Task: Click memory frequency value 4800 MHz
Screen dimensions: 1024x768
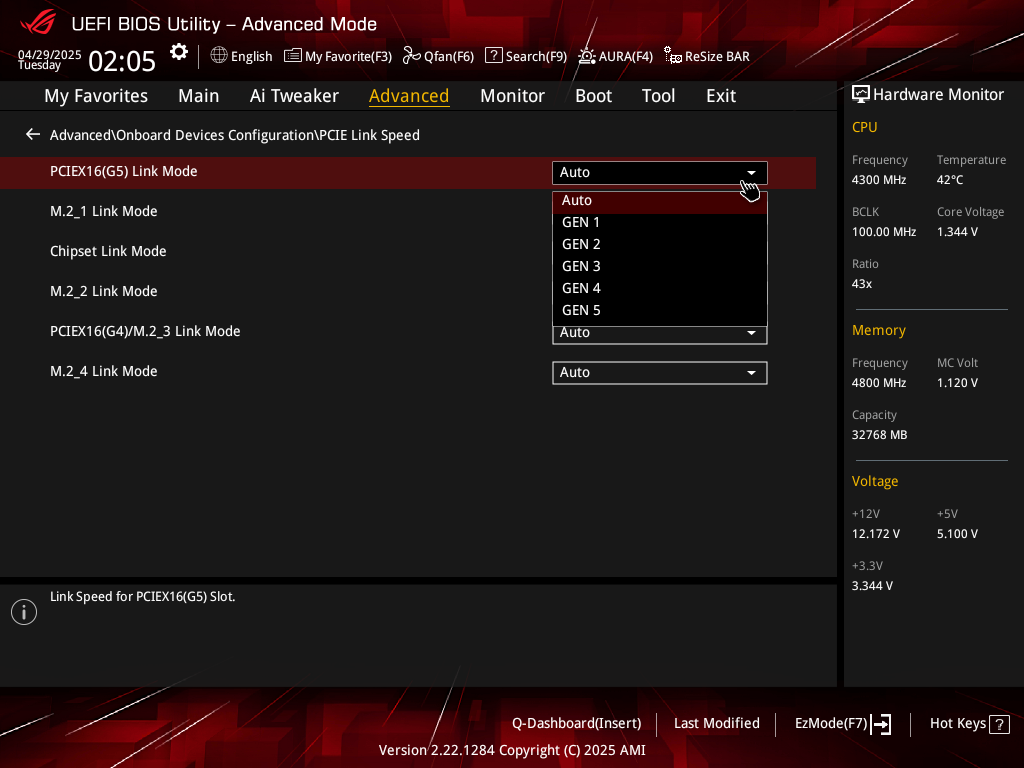Action: click(878, 383)
